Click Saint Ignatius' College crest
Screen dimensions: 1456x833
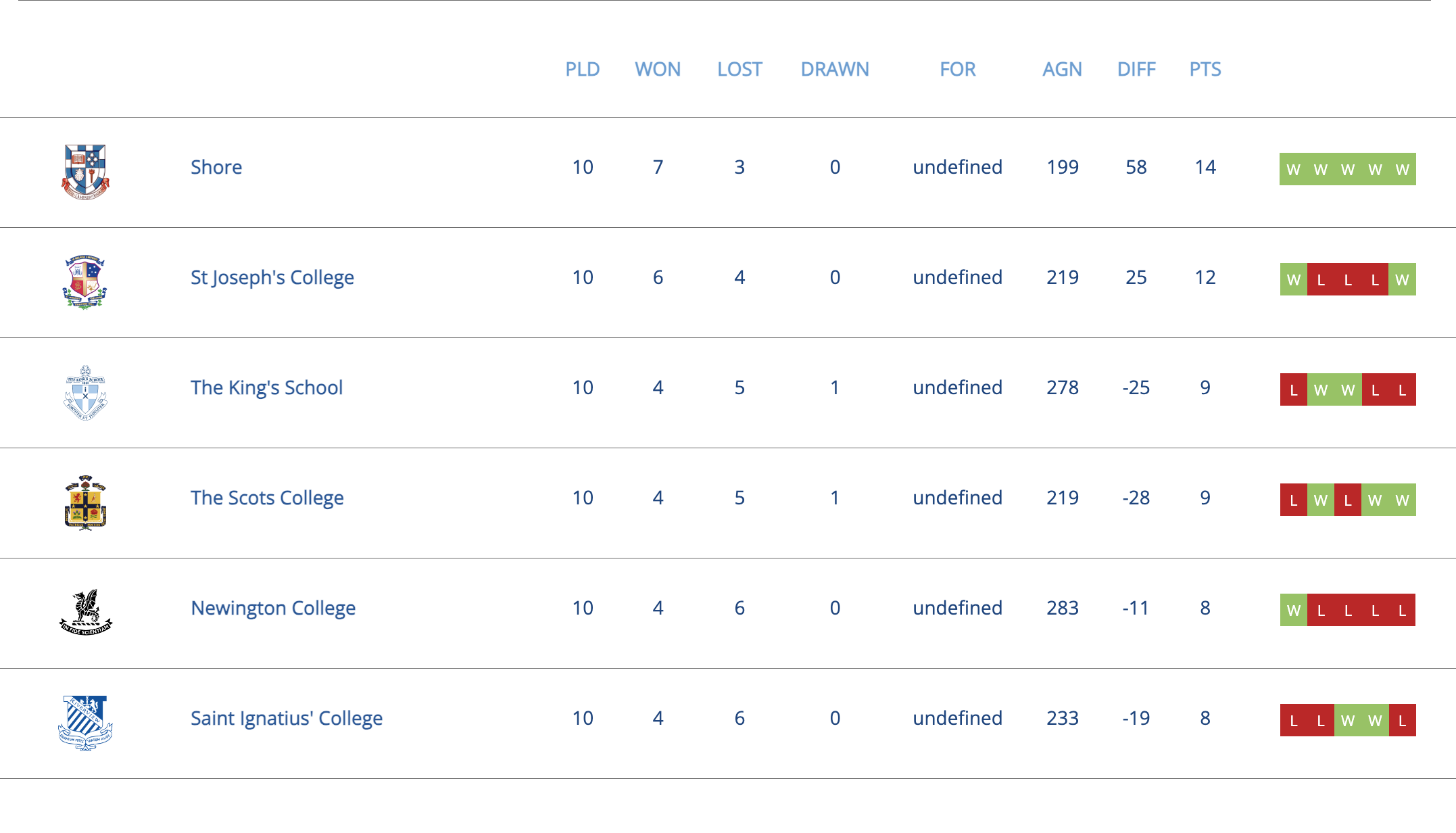pos(85,723)
